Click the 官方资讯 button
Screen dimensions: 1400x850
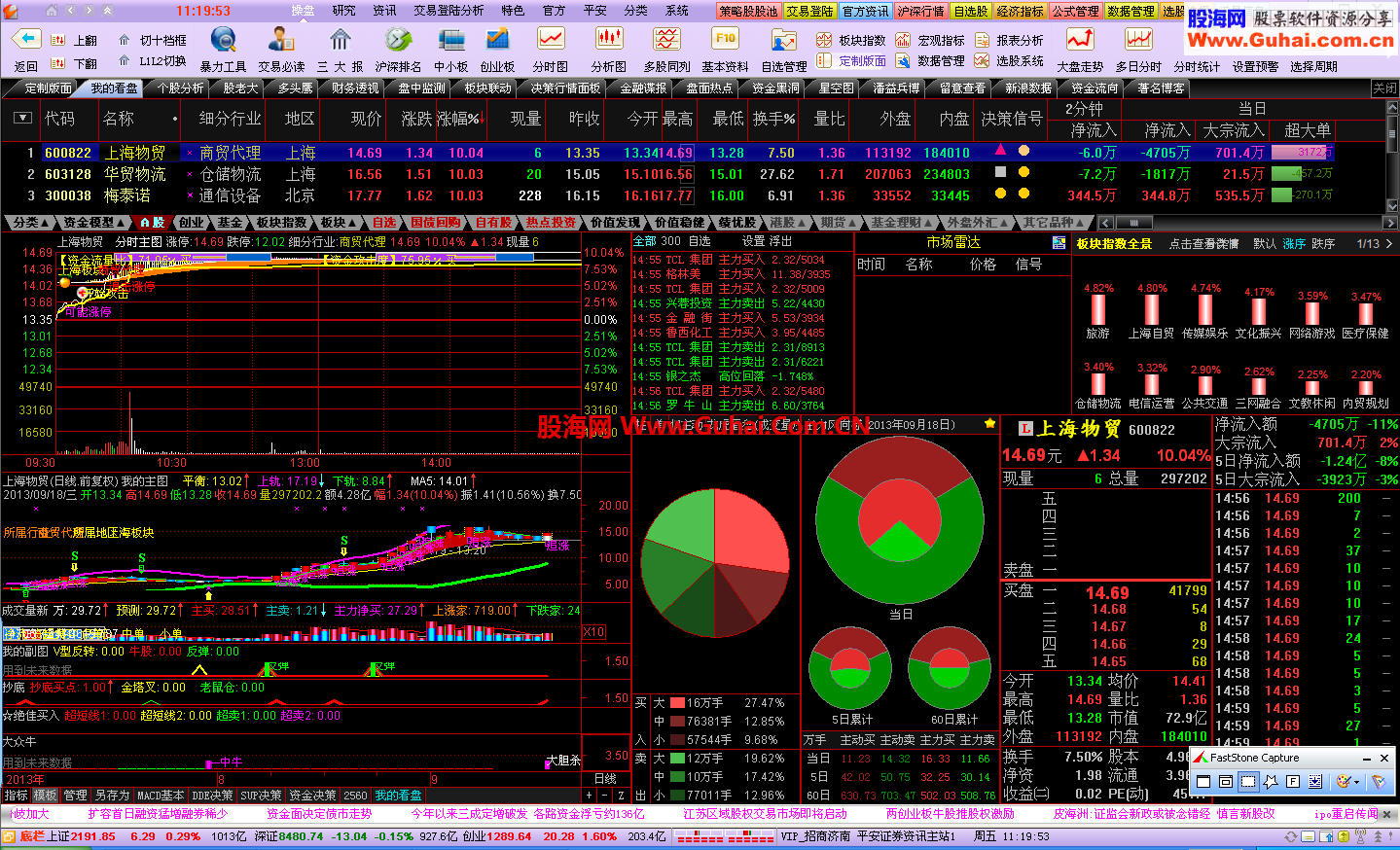[x=865, y=11]
